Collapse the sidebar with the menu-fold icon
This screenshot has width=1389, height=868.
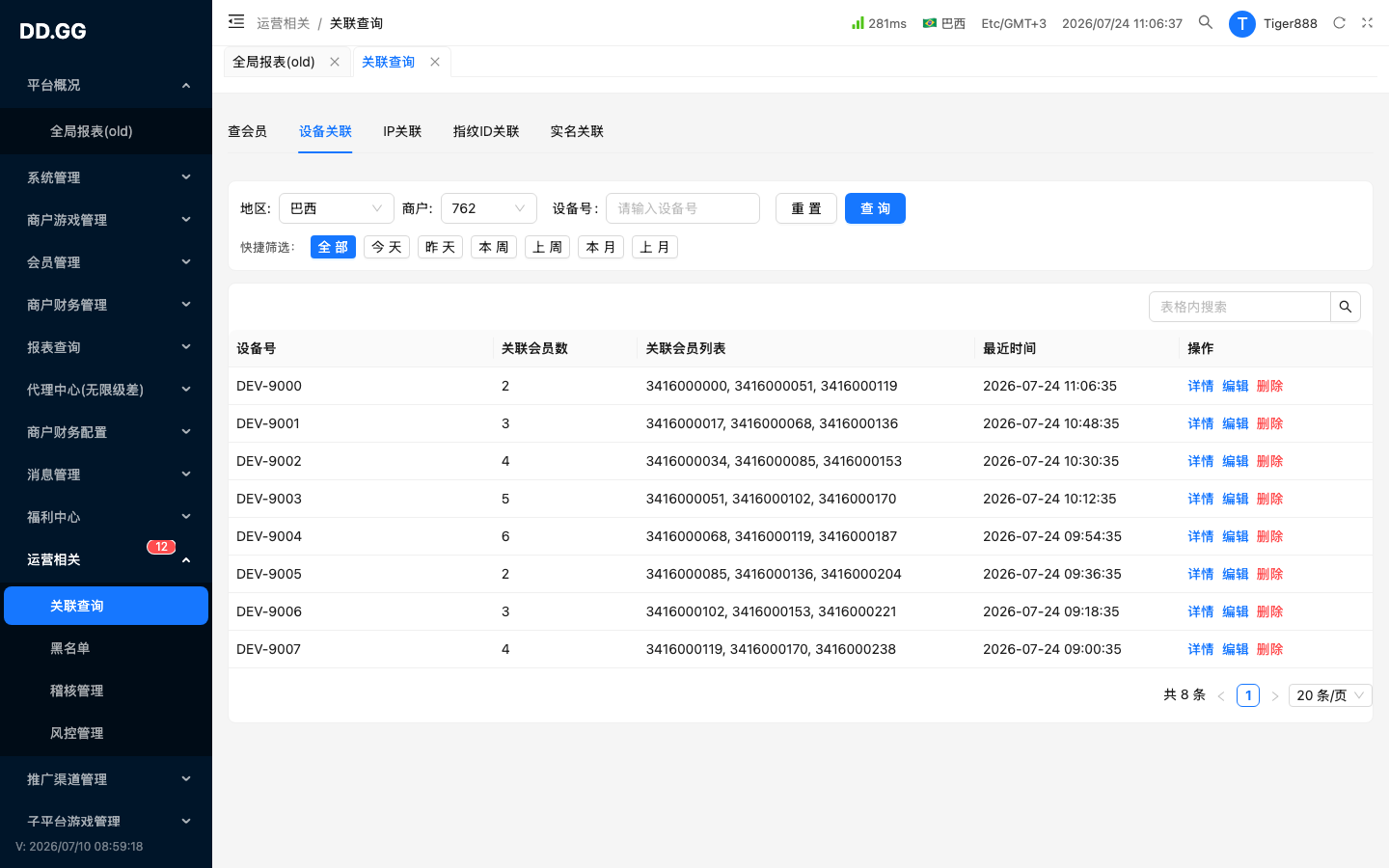pyautogui.click(x=236, y=21)
